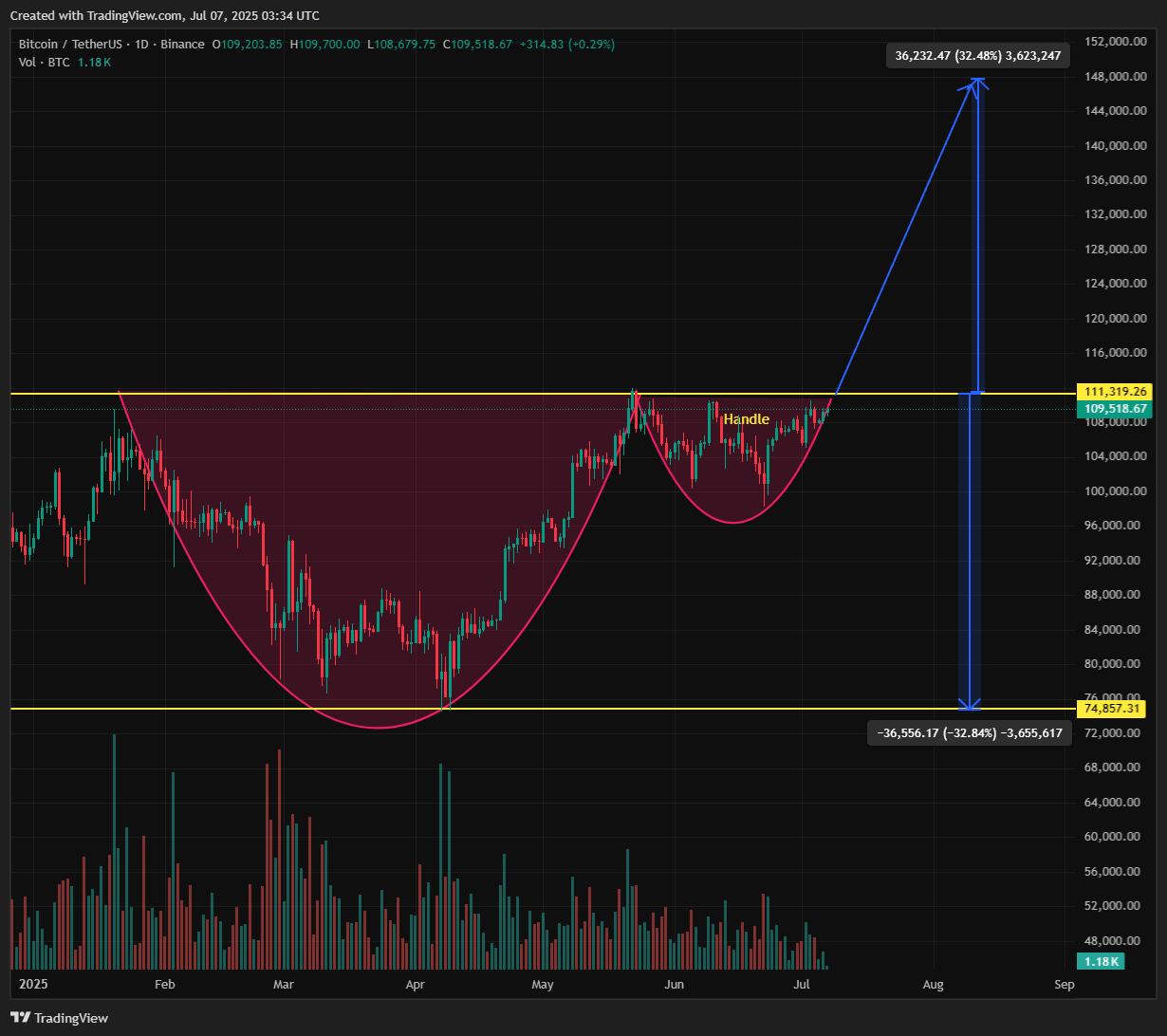Click the green 109,518.67 current price tag

point(1114,409)
